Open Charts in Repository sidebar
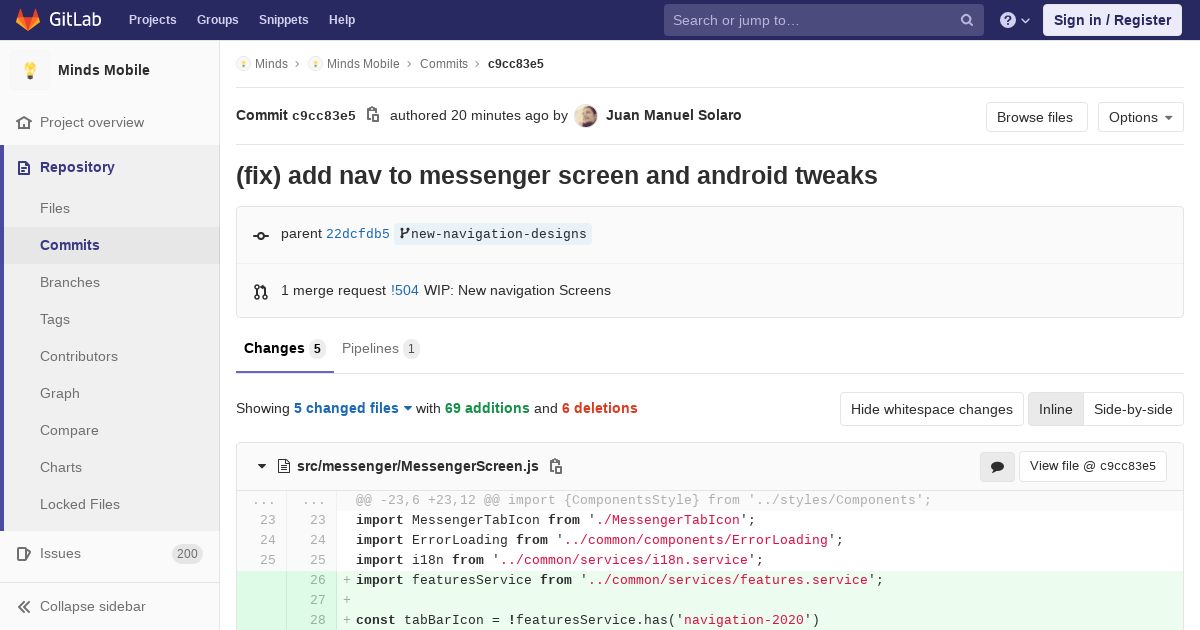1200x630 pixels. (61, 467)
